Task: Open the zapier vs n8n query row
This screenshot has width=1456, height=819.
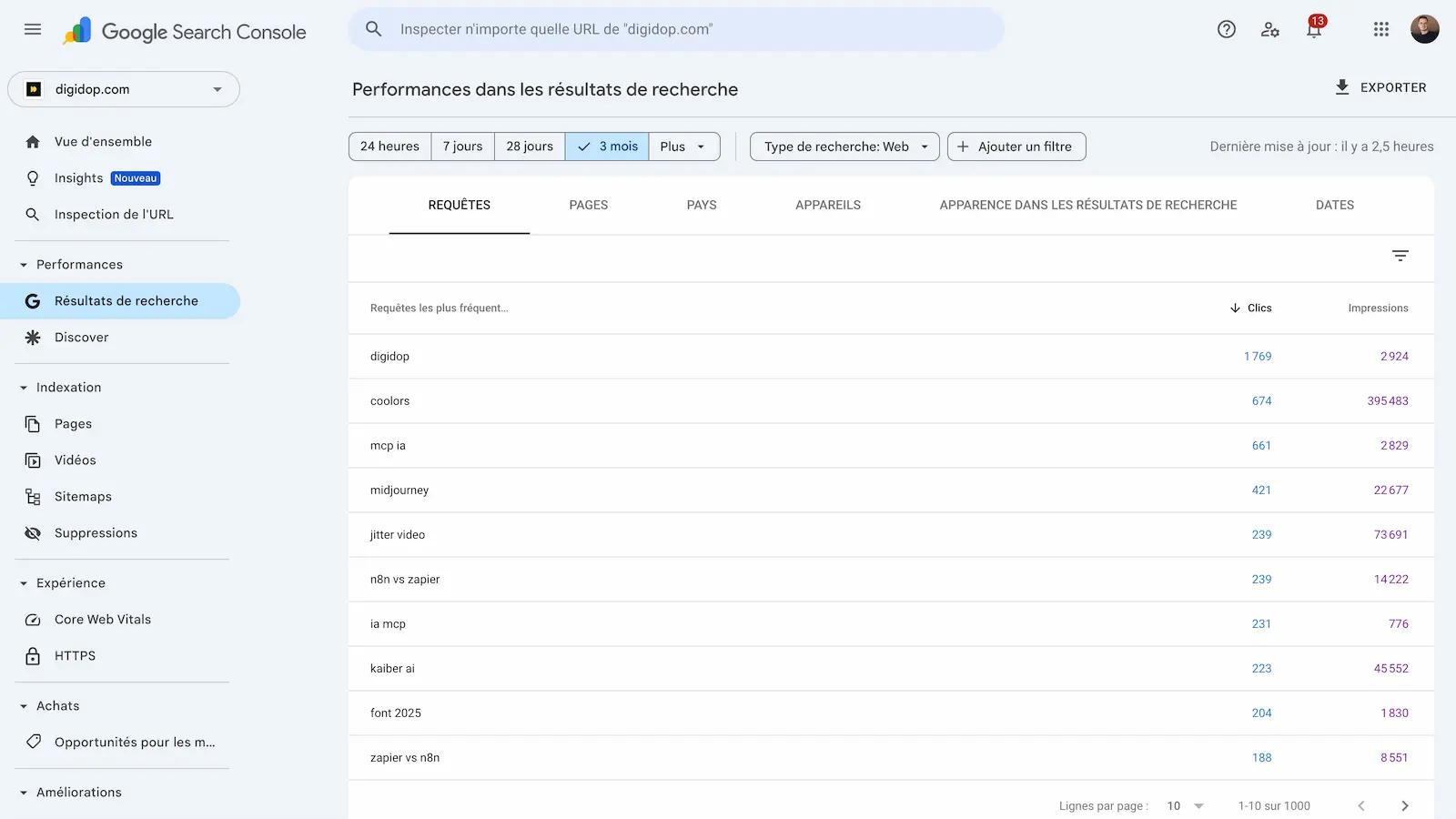Action: click(x=891, y=758)
